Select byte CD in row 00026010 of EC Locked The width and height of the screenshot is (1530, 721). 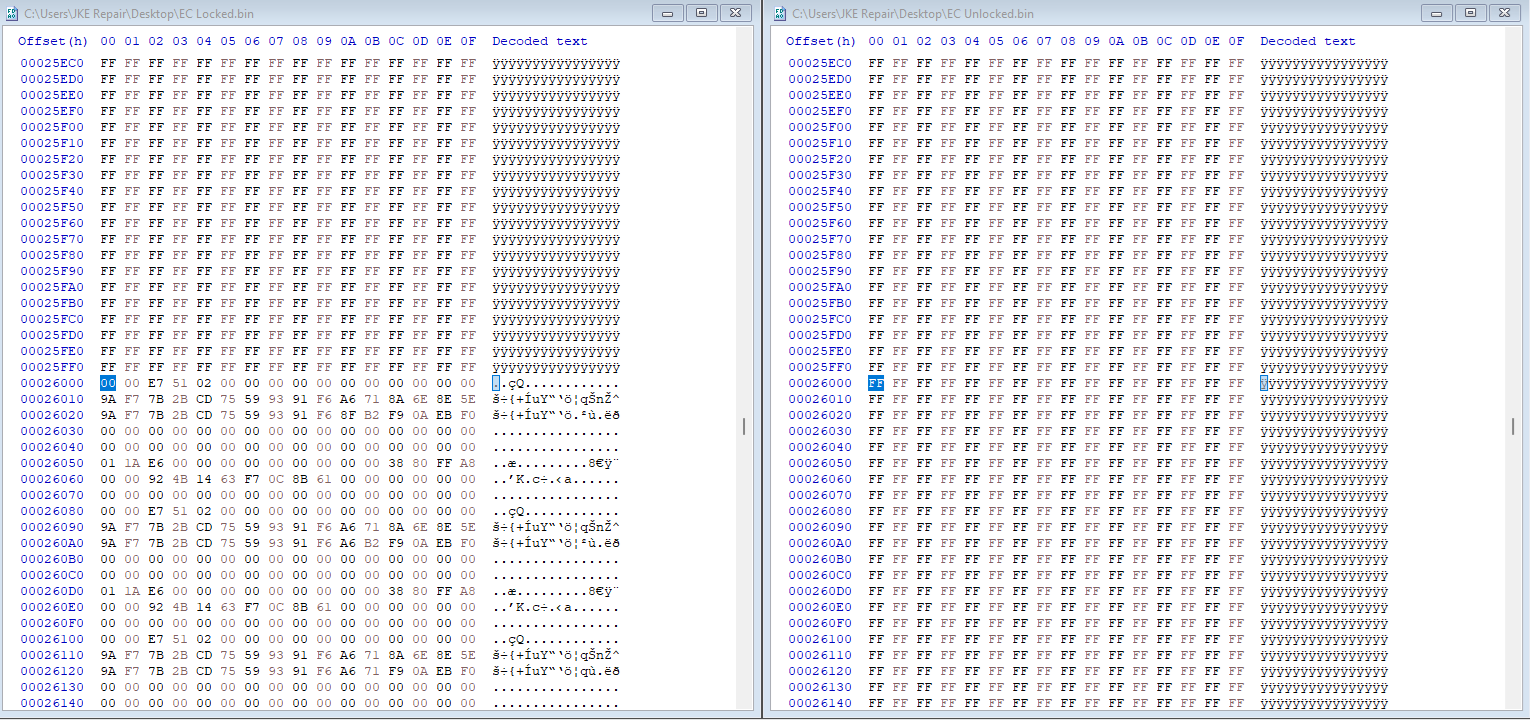(204, 399)
